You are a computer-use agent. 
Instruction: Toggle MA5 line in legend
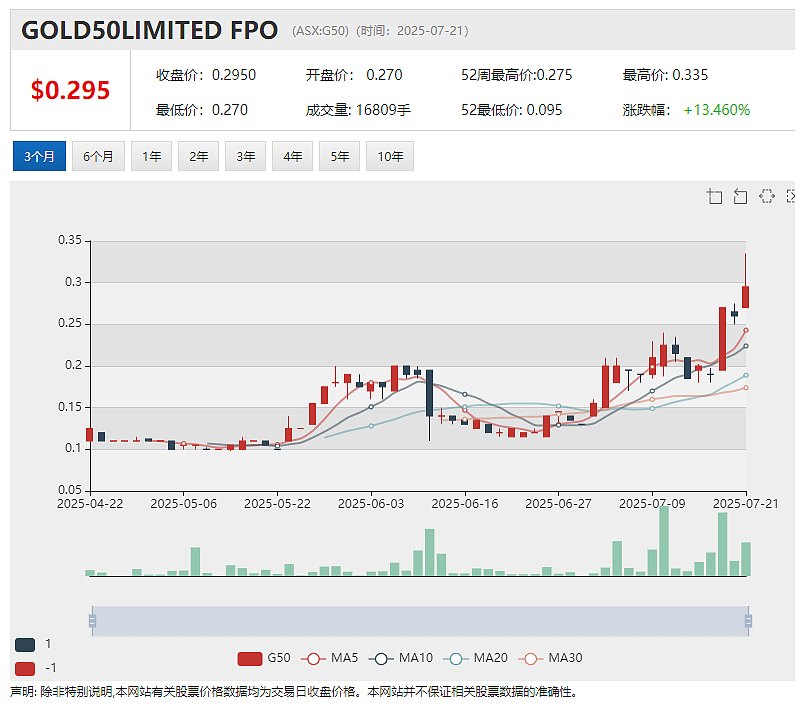[329, 658]
